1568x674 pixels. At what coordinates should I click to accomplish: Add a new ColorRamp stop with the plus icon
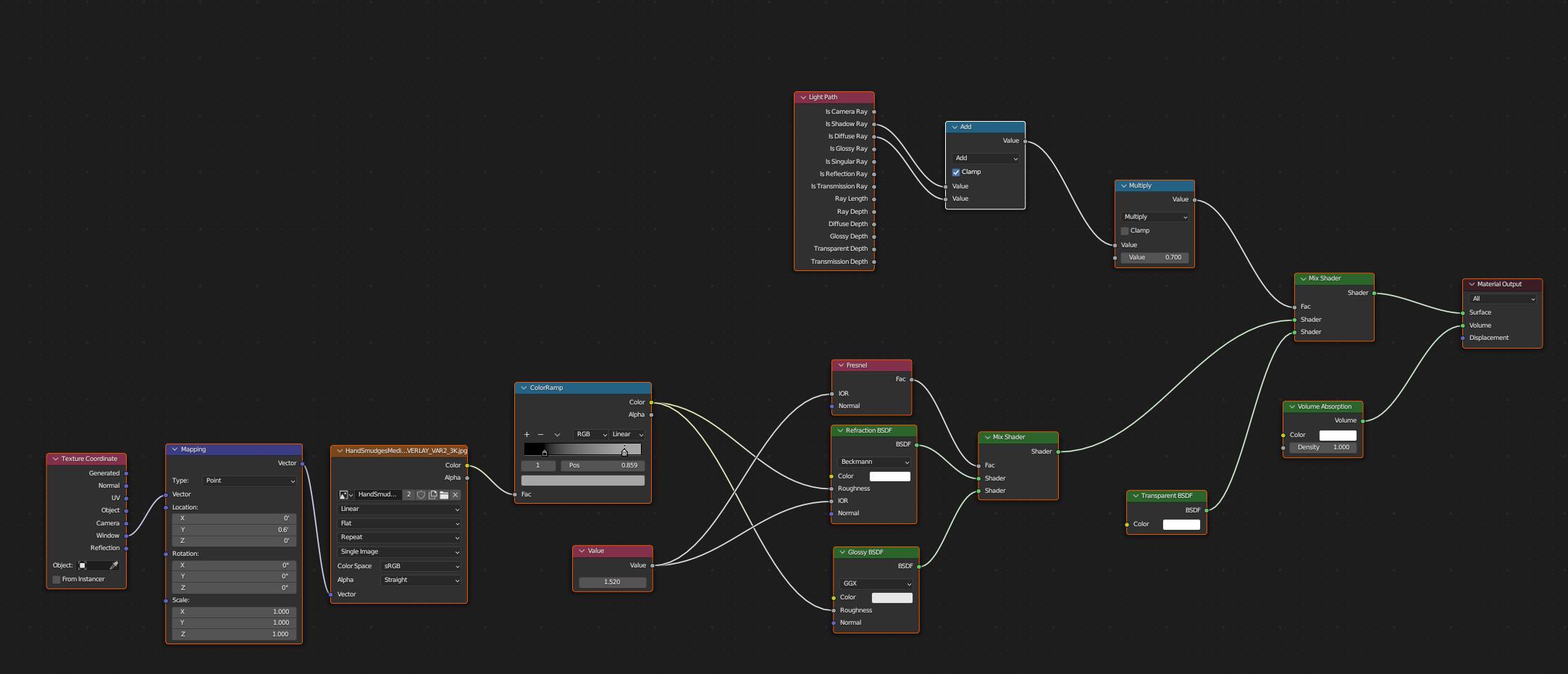pyautogui.click(x=527, y=434)
